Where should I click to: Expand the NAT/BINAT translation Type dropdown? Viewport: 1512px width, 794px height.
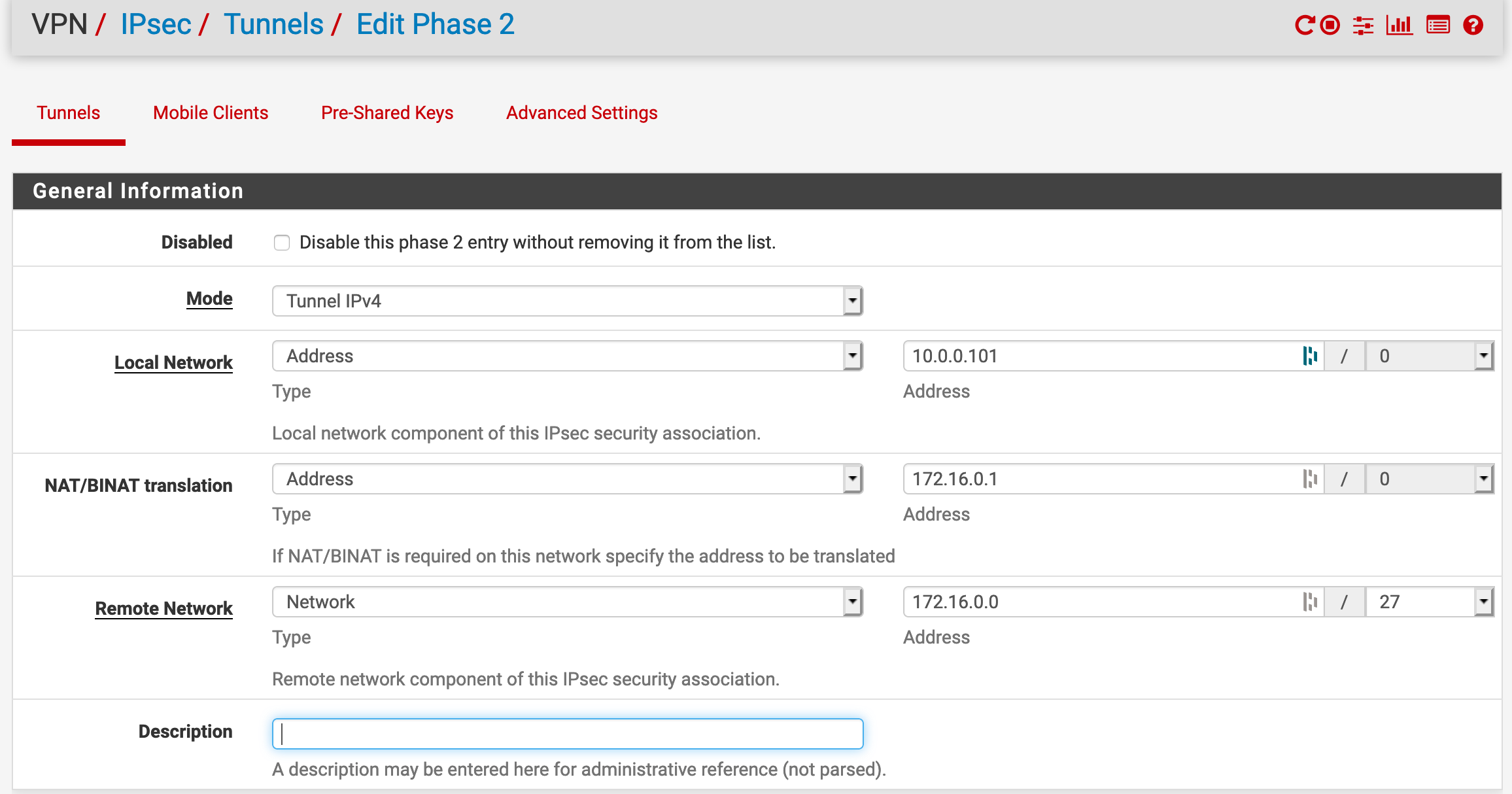(x=567, y=479)
